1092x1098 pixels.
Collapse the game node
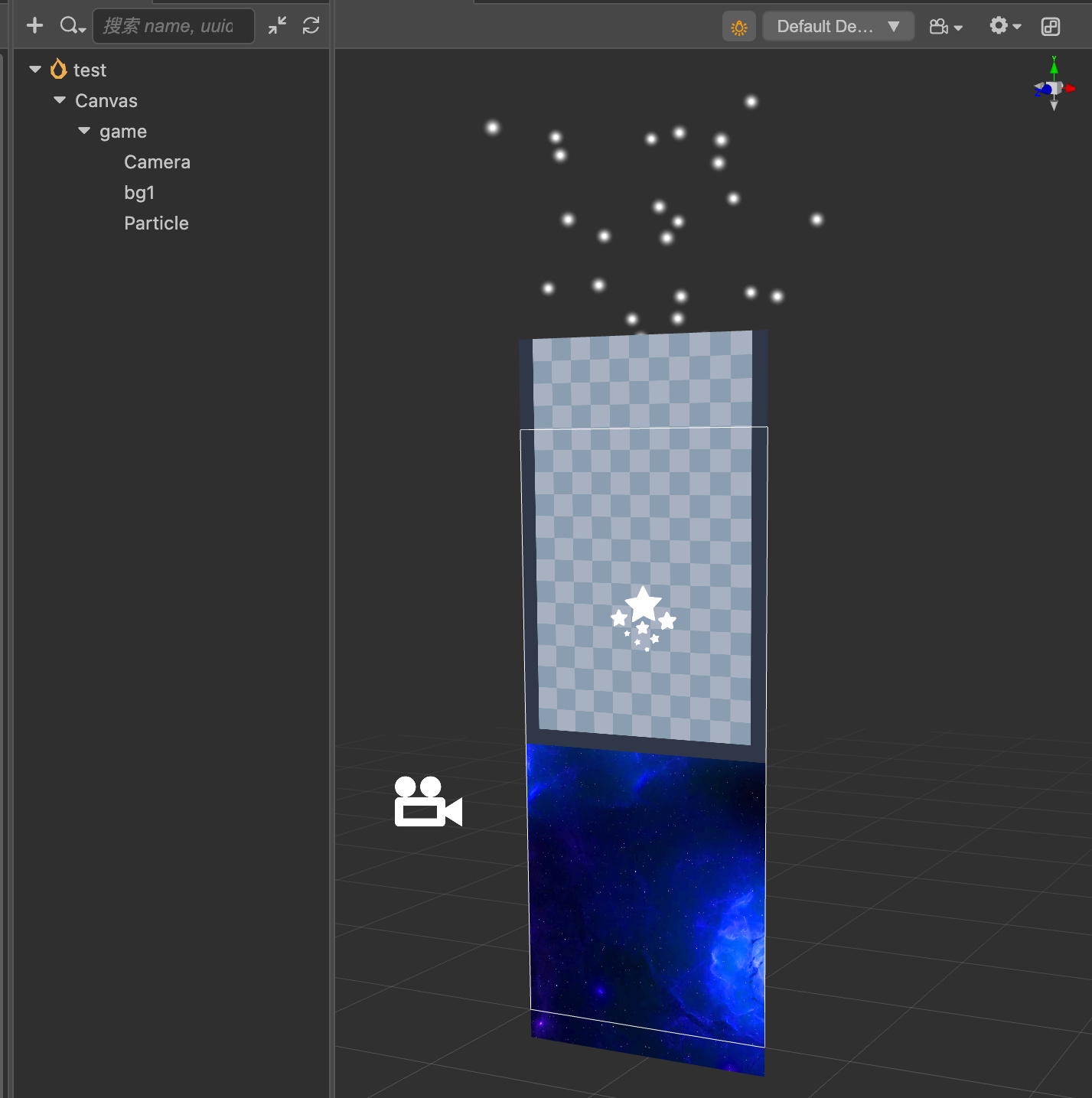(84, 131)
